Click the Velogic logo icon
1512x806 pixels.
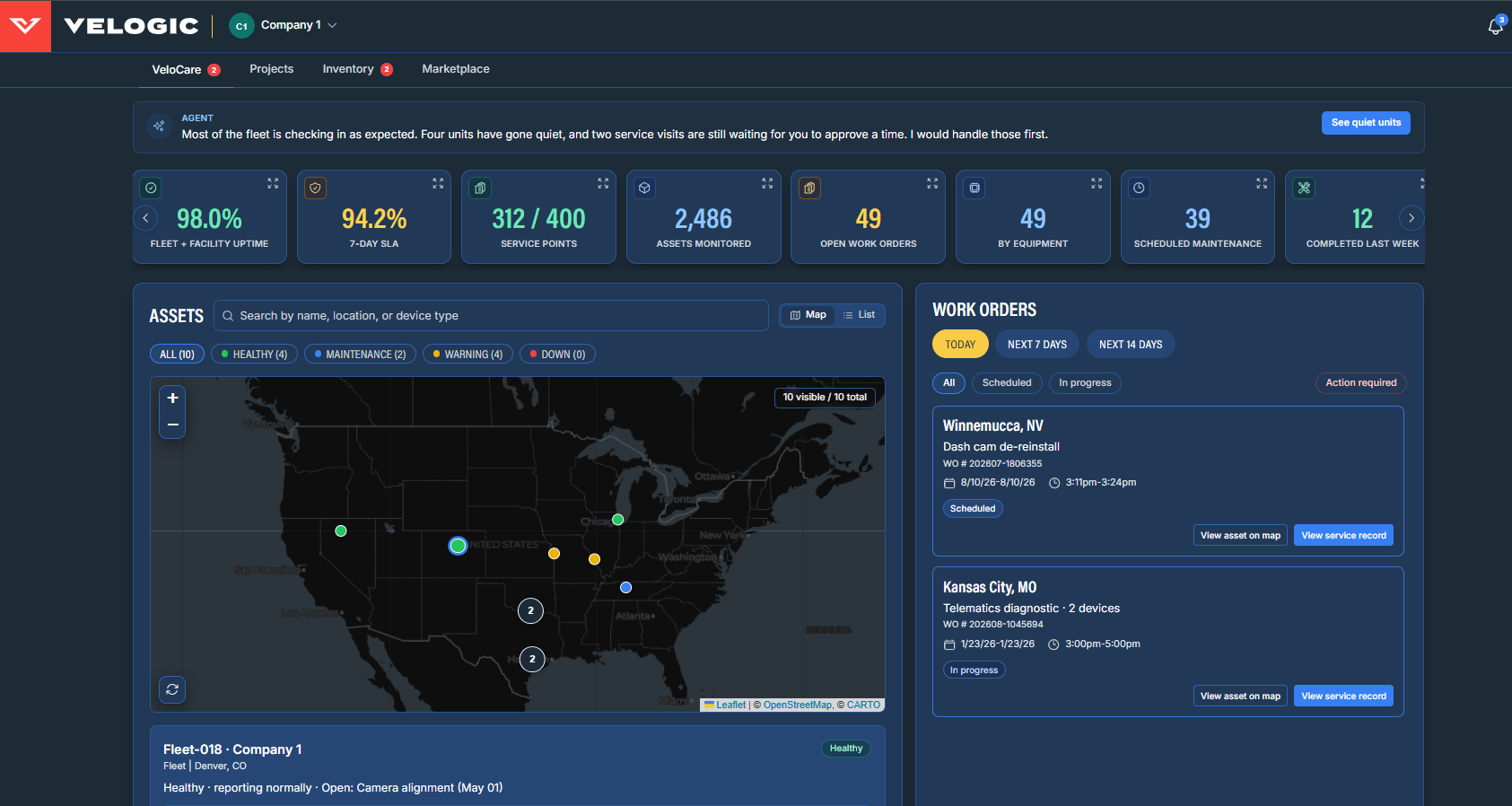click(x=25, y=26)
